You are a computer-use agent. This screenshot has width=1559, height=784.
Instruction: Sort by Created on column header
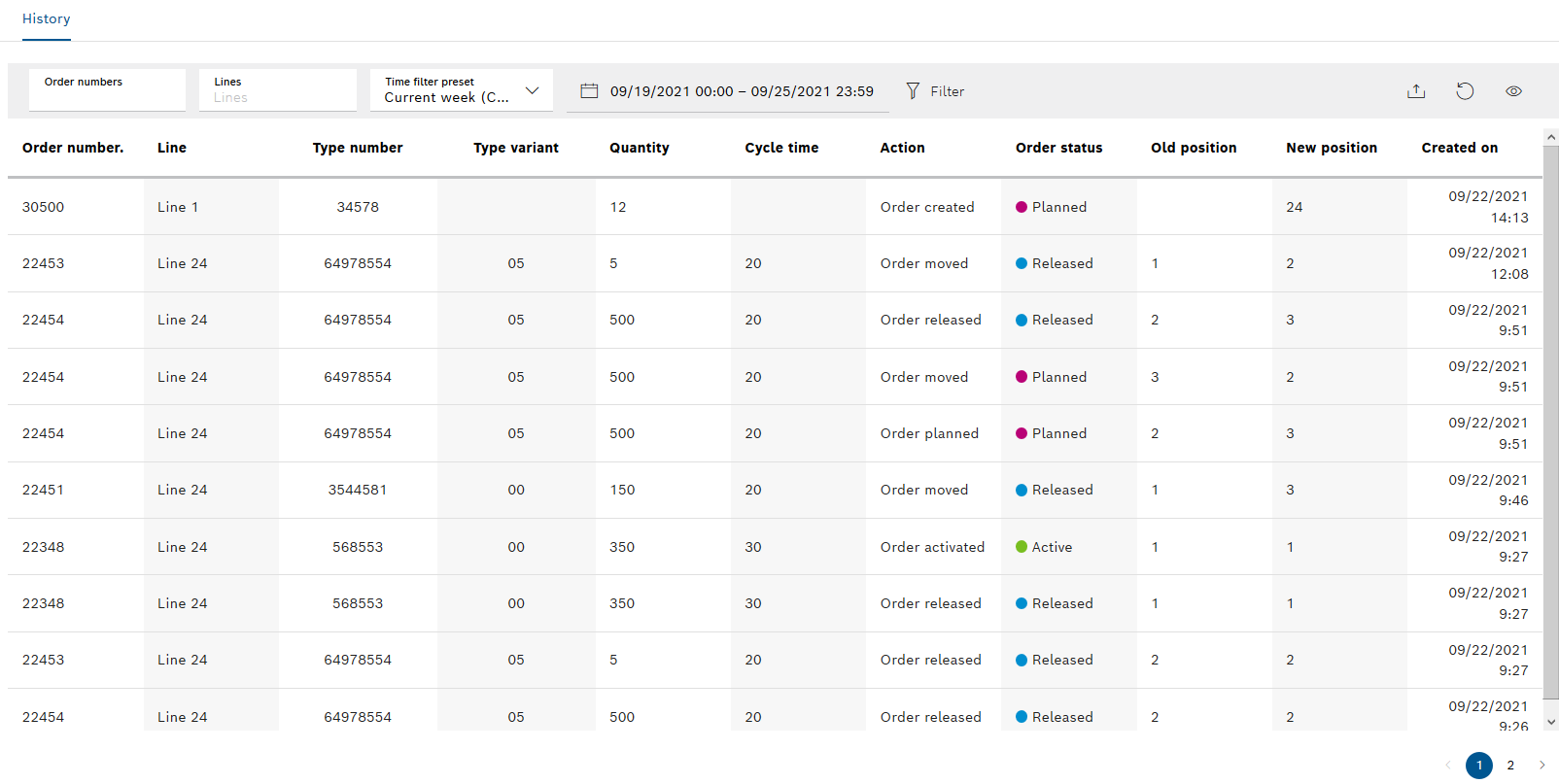click(x=1459, y=148)
